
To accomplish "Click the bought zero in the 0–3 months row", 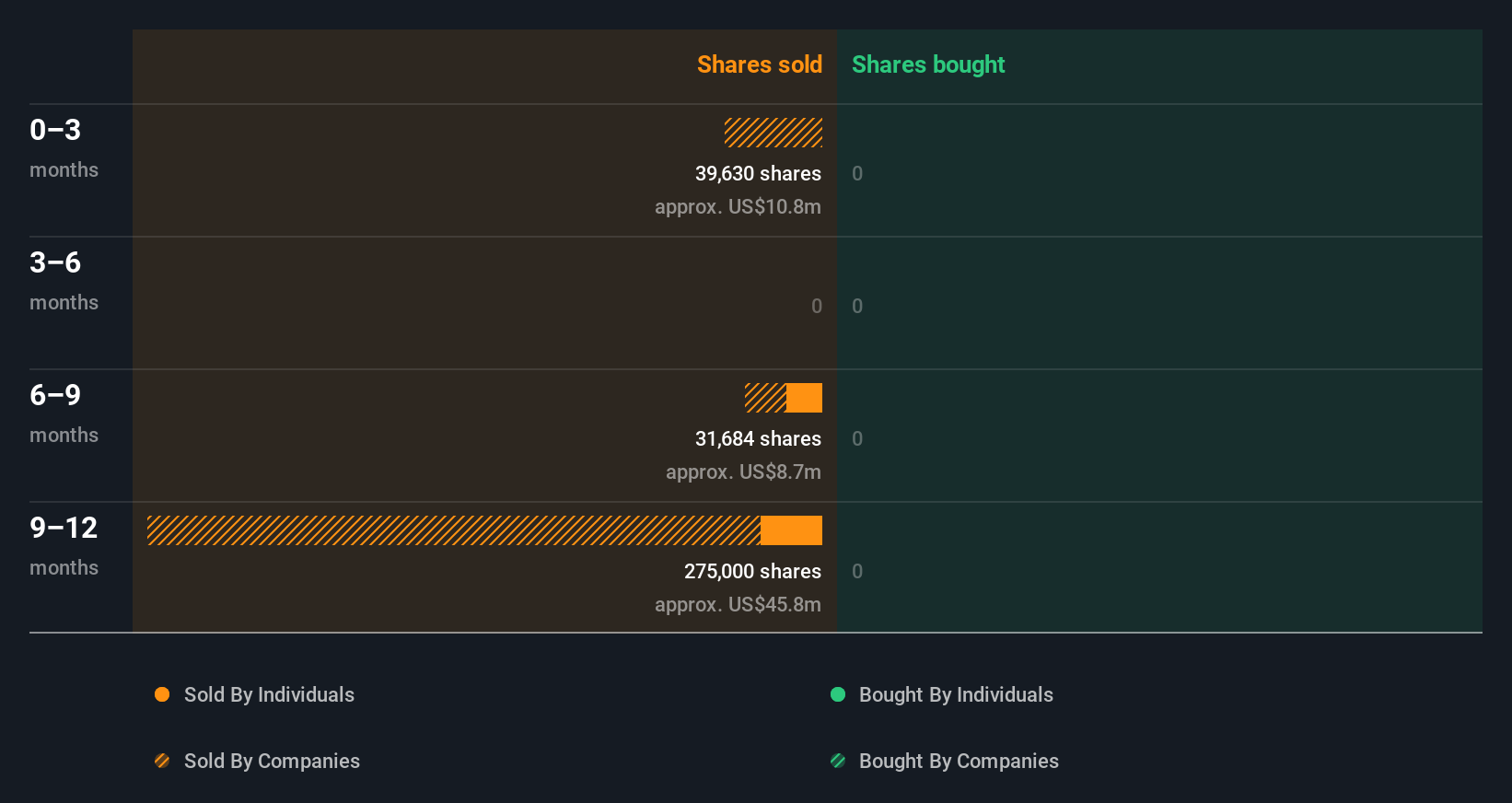I will tap(857, 173).
